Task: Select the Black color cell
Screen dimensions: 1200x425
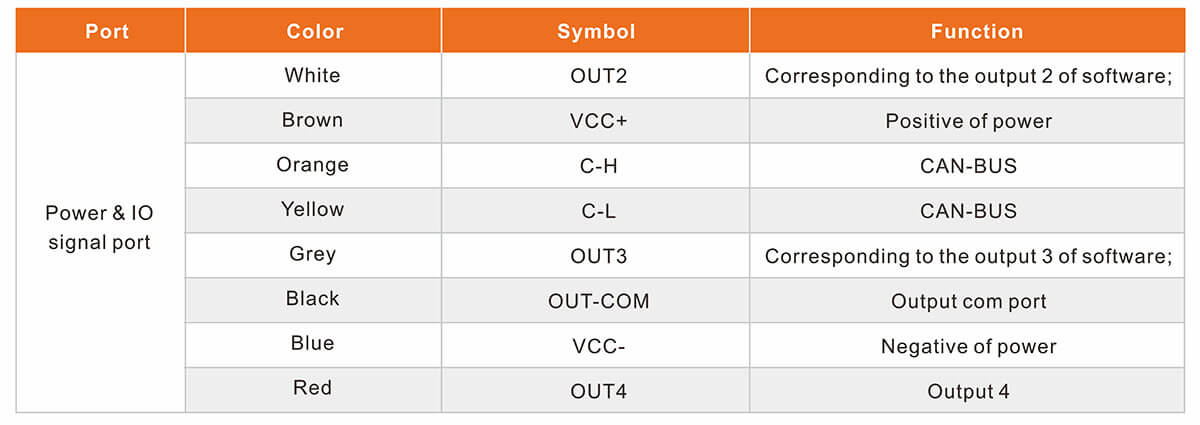Action: (313, 299)
